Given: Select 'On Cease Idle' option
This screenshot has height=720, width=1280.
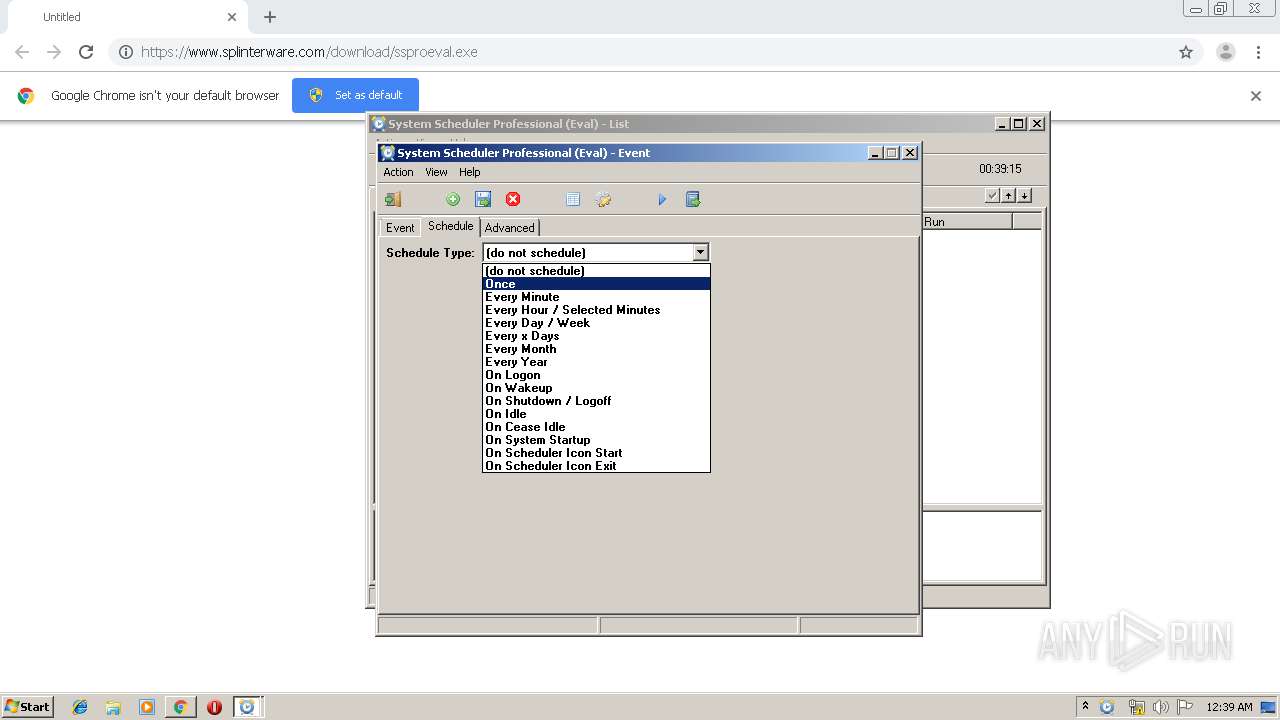Looking at the screenshot, I should point(596,427).
